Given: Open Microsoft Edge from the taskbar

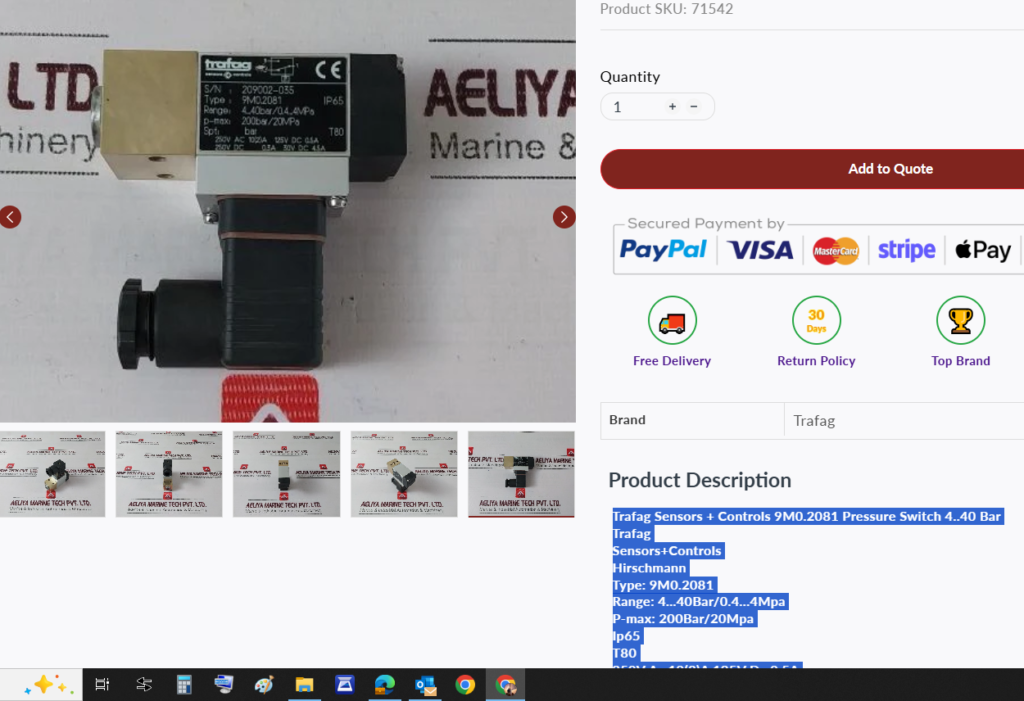Looking at the screenshot, I should click(385, 685).
